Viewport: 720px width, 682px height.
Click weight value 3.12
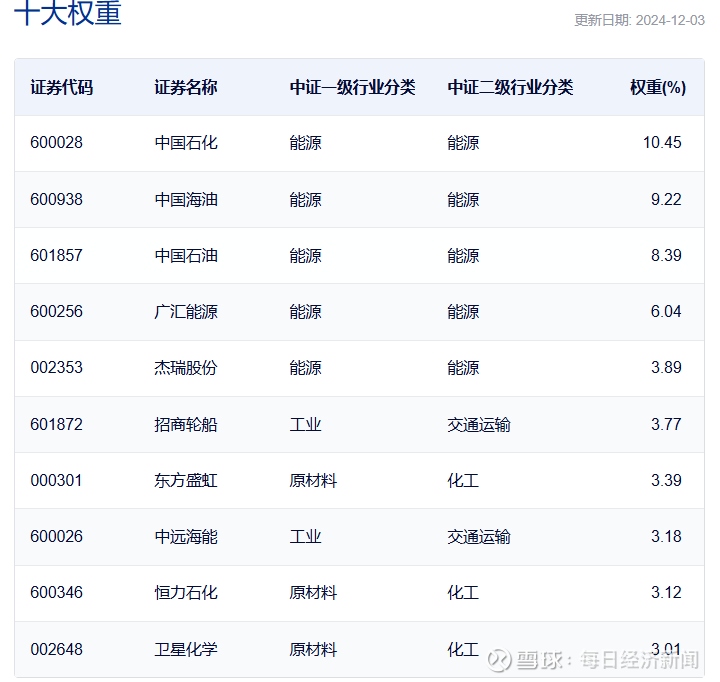pos(666,592)
